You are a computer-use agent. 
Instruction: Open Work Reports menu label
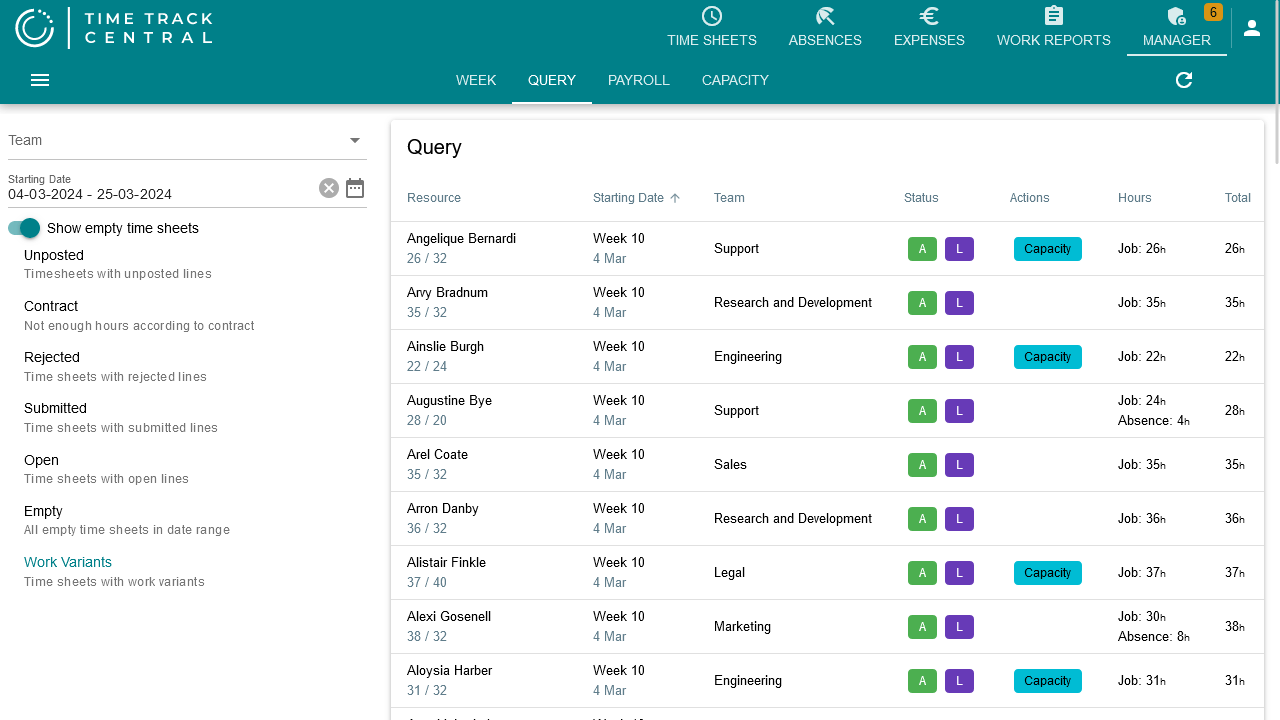1054,41
